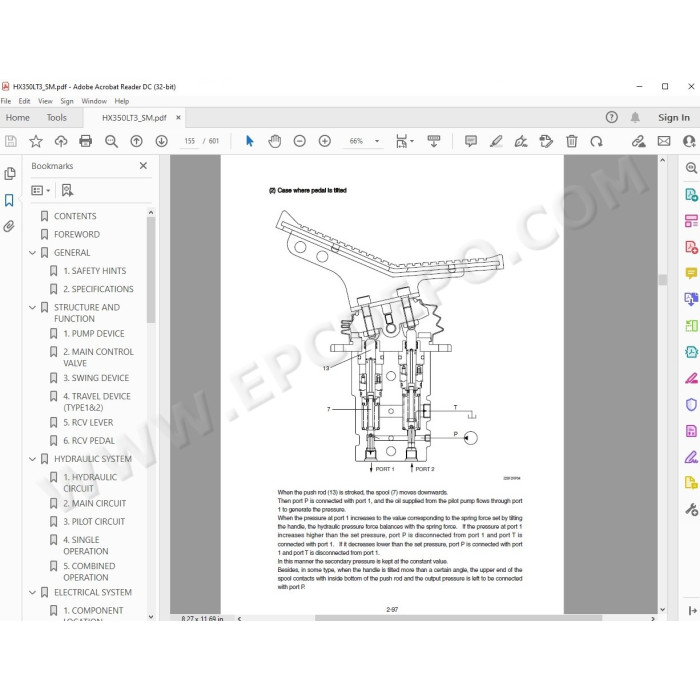Click the document vertical scrollbar thumb
Image resolution: width=700 pixels, height=700 pixels.
click(662, 279)
